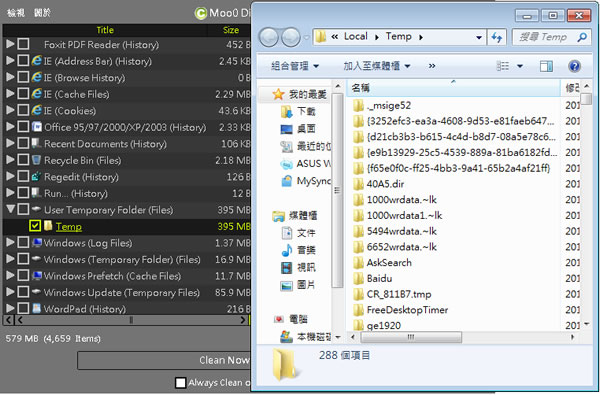Select the Baidu folder

pyautogui.click(x=372, y=278)
